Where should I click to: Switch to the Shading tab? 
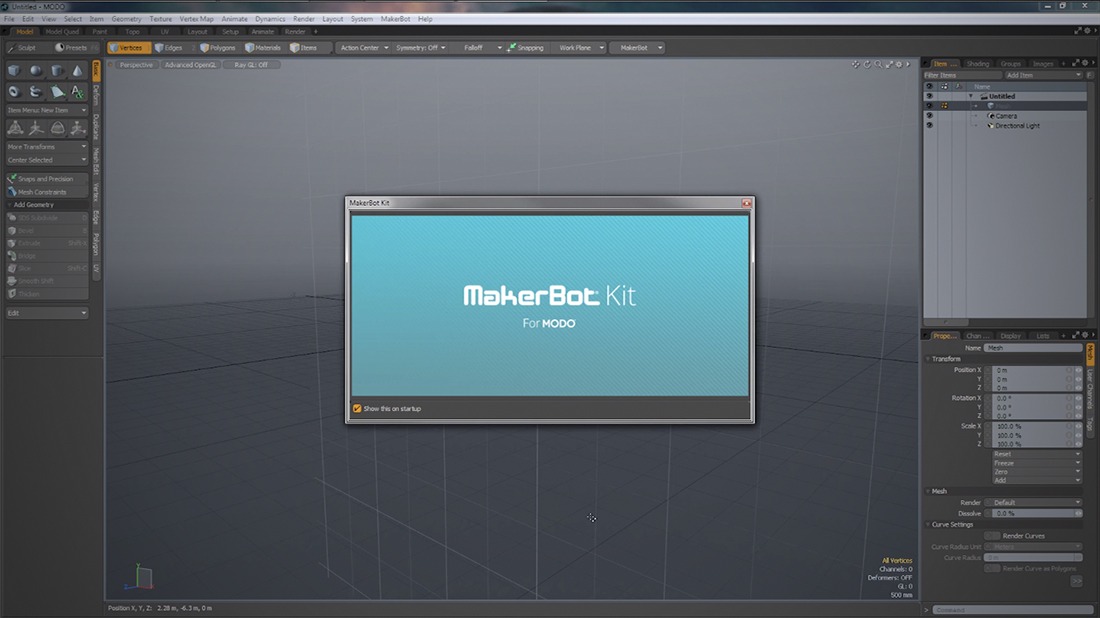pos(978,64)
